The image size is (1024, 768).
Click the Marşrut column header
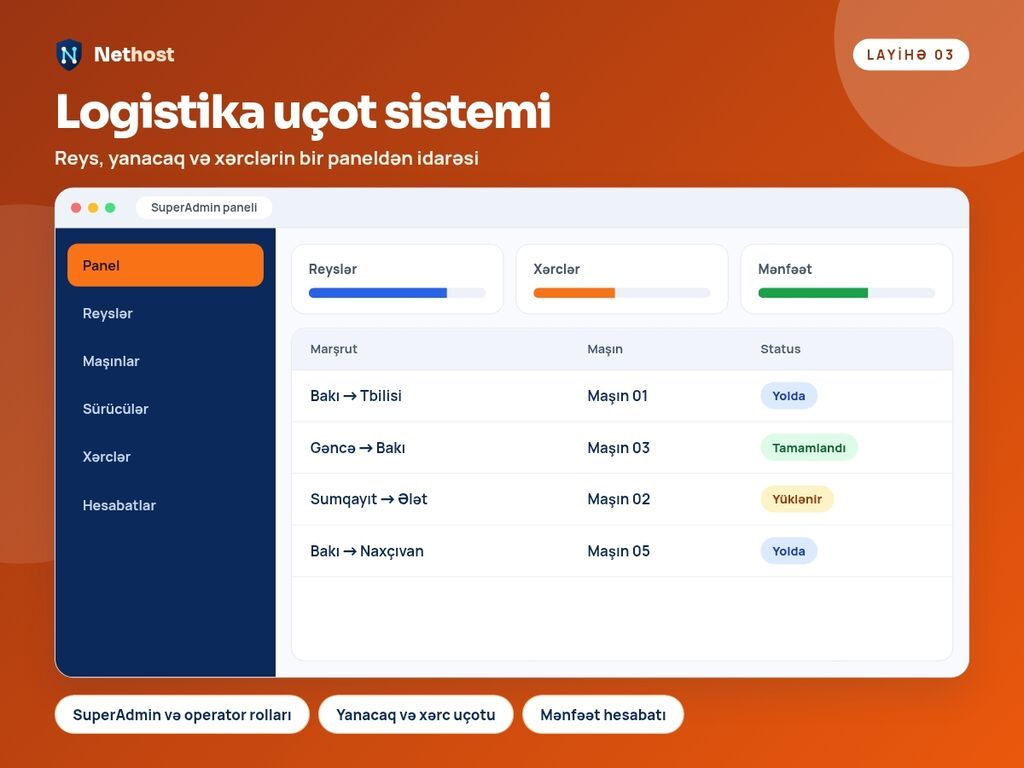tap(334, 349)
